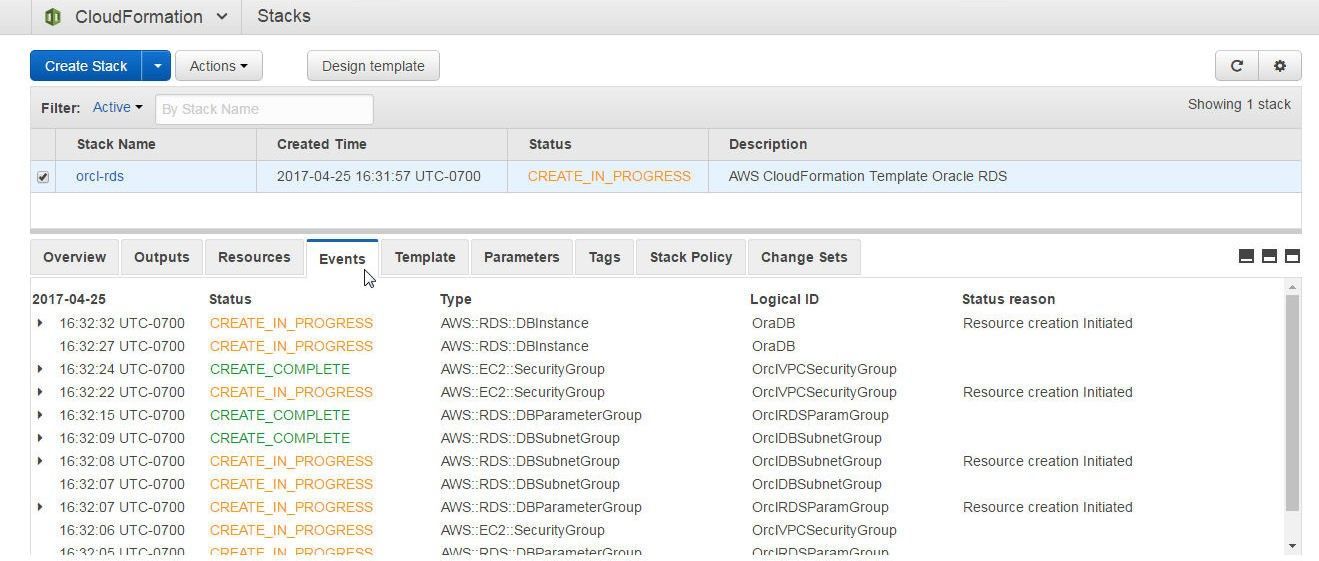This screenshot has width=1319, height=561.
Task: Click Resource creation Initiated in 16:32:22 row
Action: tap(1048, 392)
